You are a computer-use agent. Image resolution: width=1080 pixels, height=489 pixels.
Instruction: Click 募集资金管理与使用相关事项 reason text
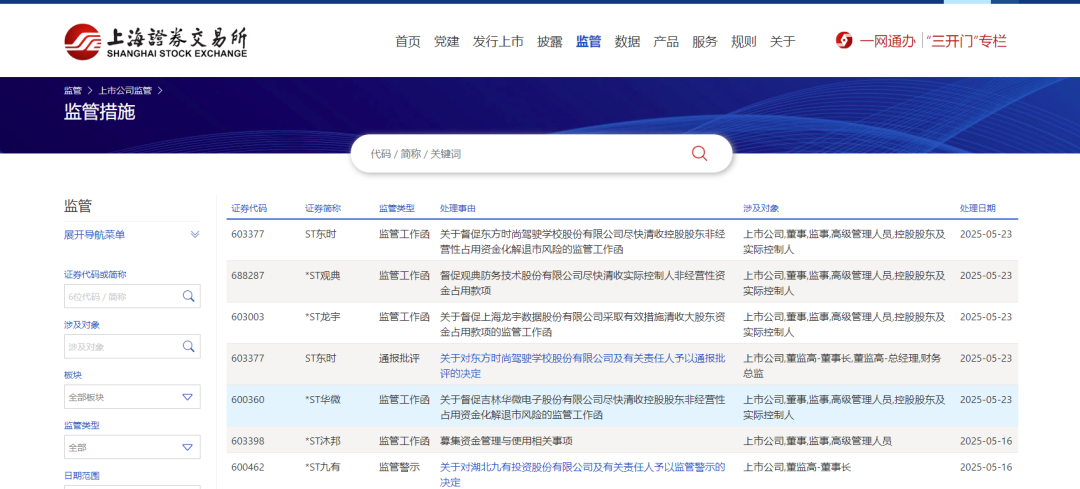pos(506,441)
